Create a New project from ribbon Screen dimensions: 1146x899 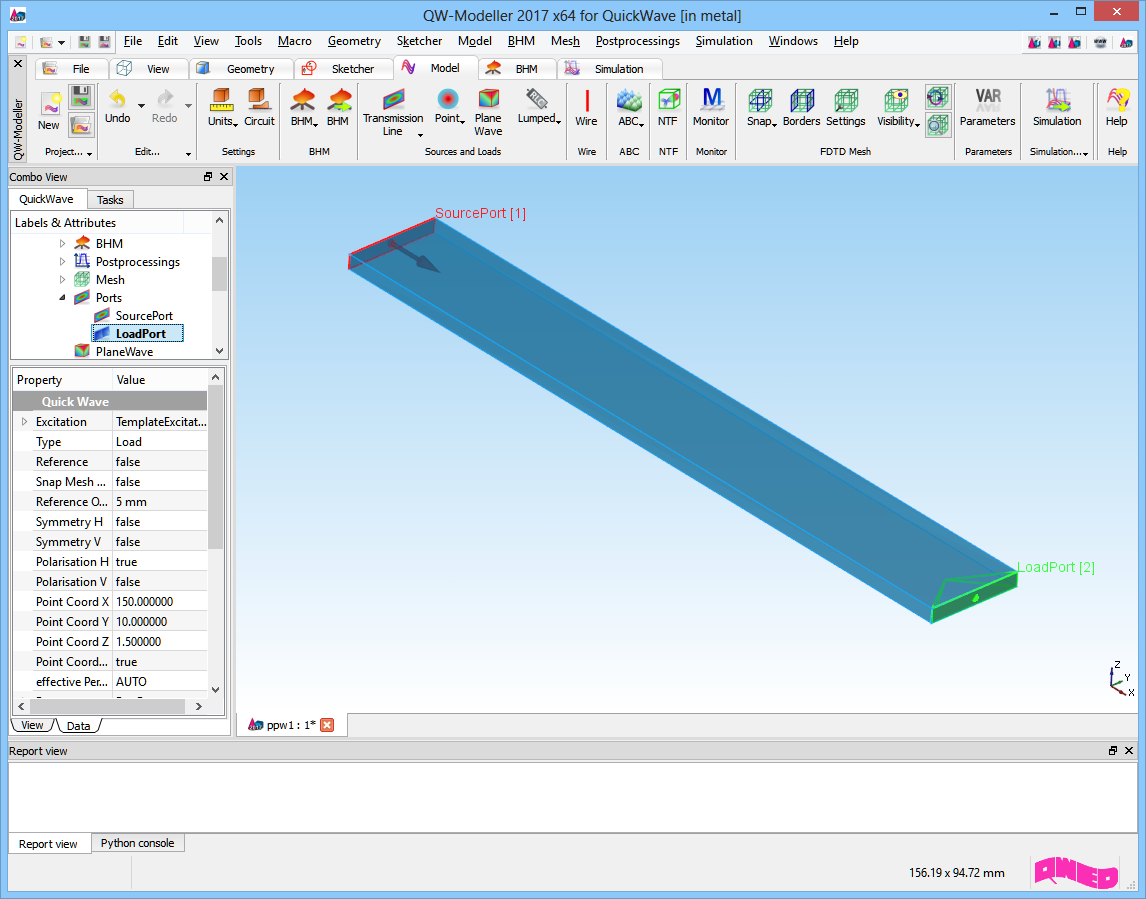pyautogui.click(x=49, y=111)
